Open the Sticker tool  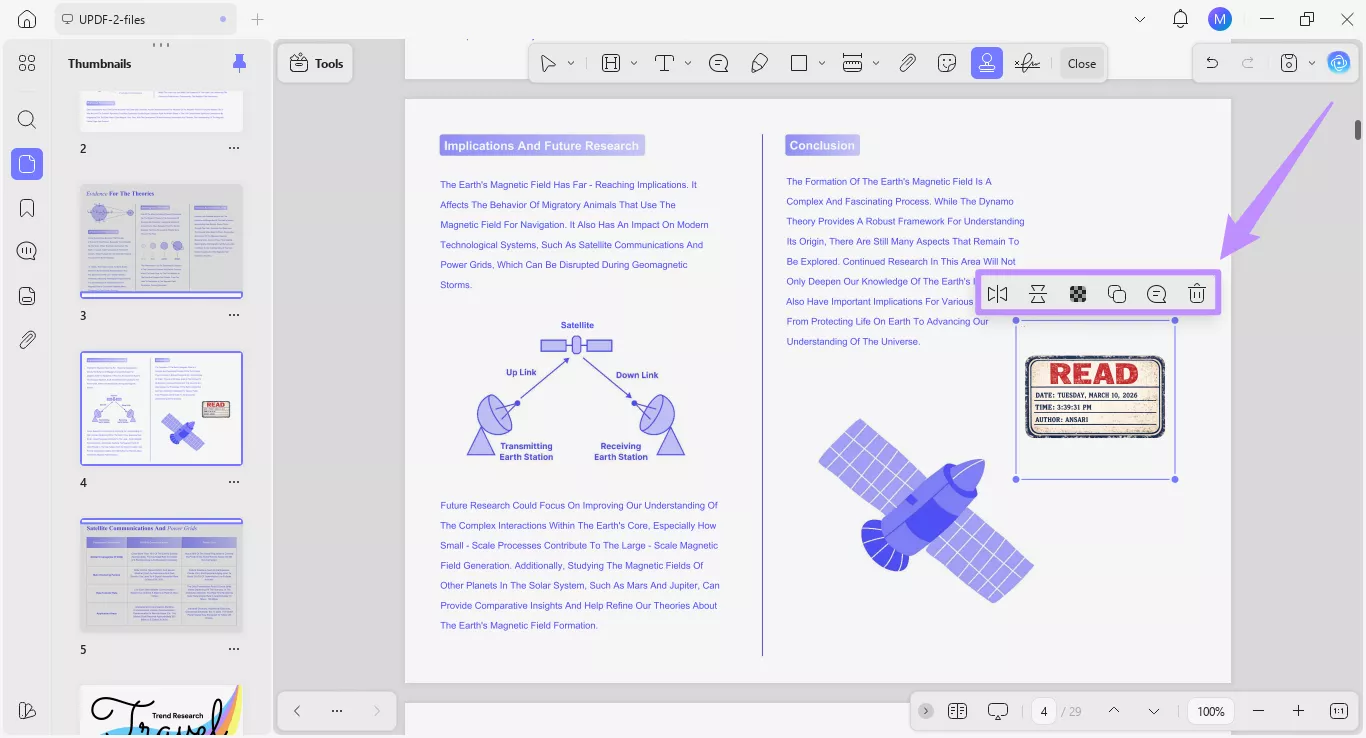coord(946,62)
